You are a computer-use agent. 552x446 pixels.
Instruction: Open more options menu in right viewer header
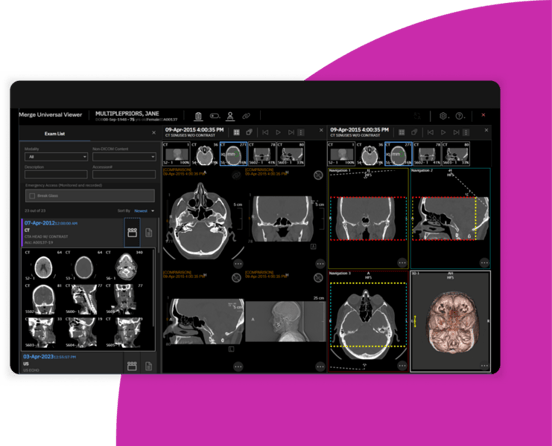pos(466,132)
